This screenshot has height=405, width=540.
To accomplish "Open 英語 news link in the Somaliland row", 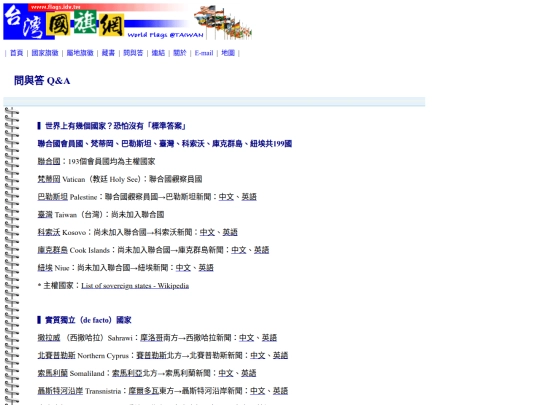I will [249, 373].
